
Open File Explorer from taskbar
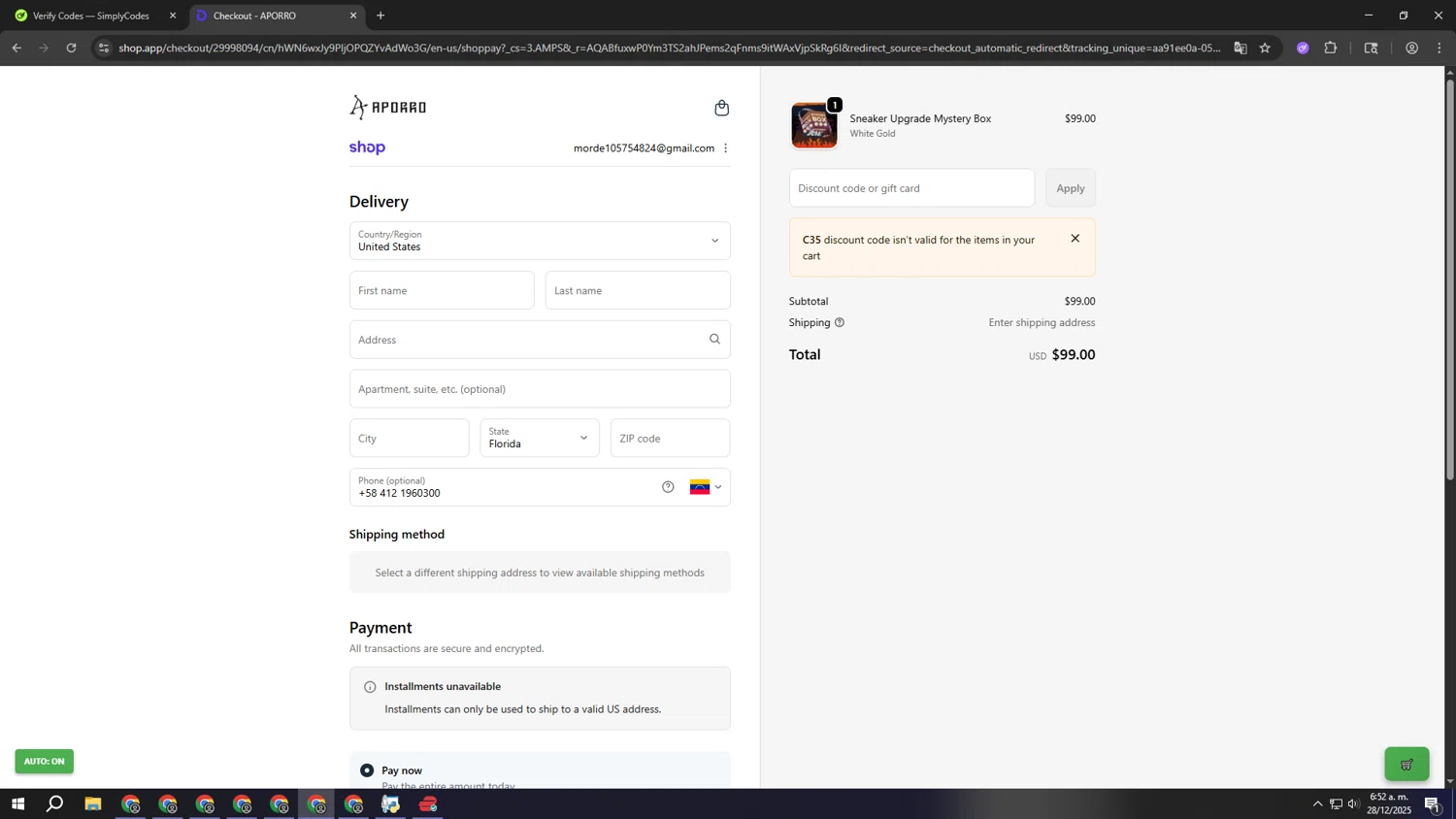pyautogui.click(x=93, y=804)
